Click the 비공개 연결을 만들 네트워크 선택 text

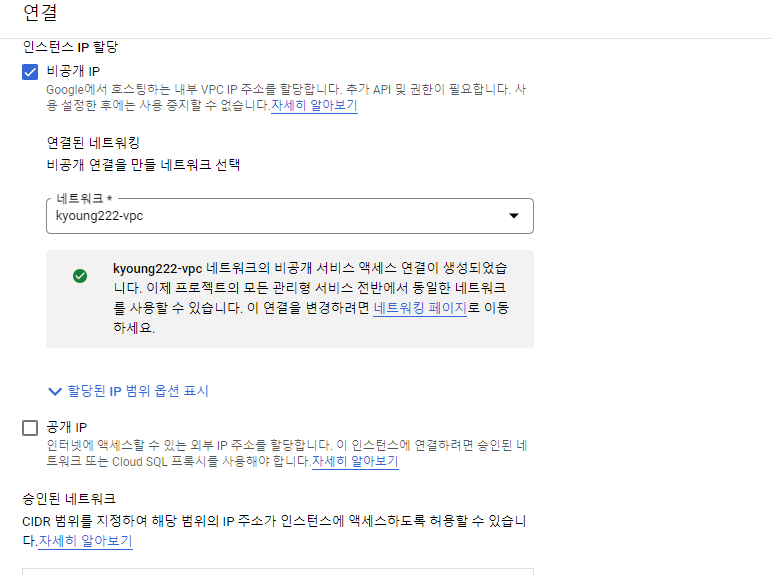pyautogui.click(x=143, y=164)
